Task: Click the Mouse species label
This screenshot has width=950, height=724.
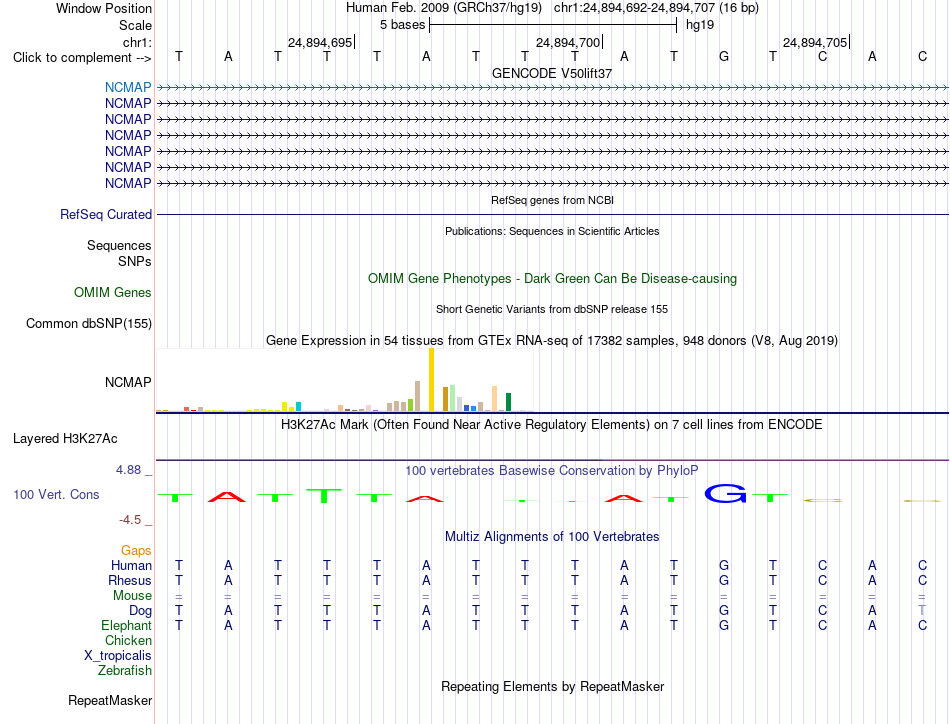Action: point(132,596)
